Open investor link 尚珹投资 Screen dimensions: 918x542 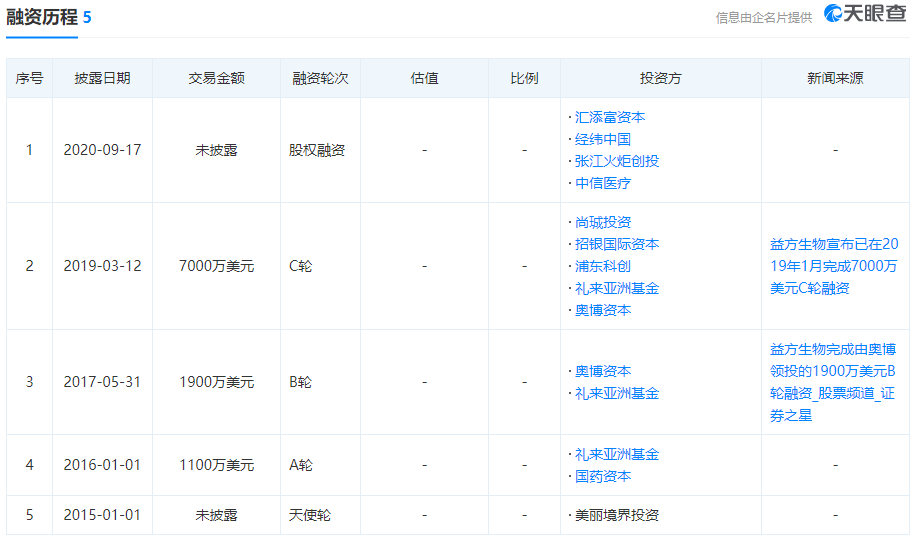[x=602, y=222]
